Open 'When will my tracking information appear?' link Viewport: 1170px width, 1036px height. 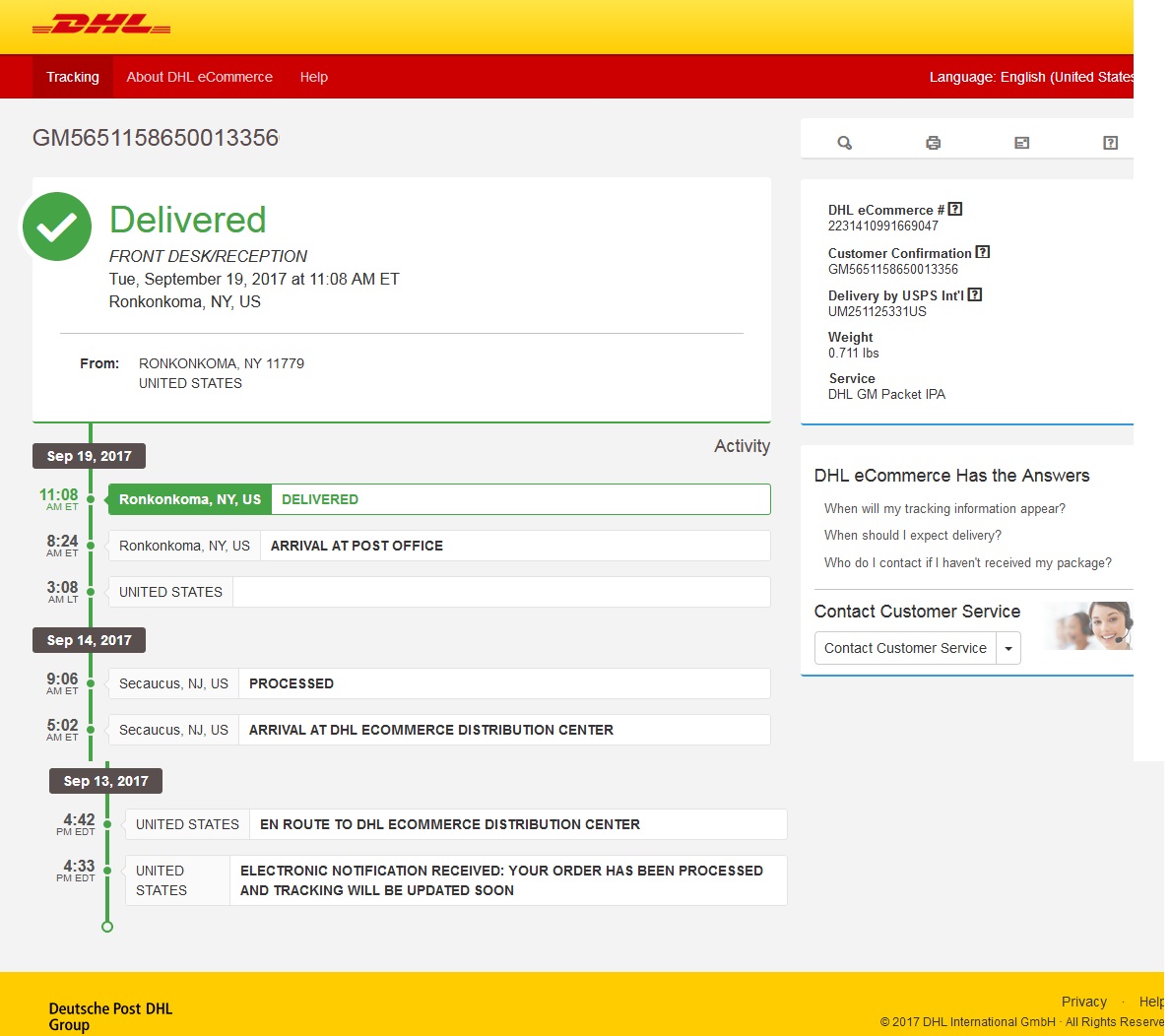pyautogui.click(x=944, y=508)
